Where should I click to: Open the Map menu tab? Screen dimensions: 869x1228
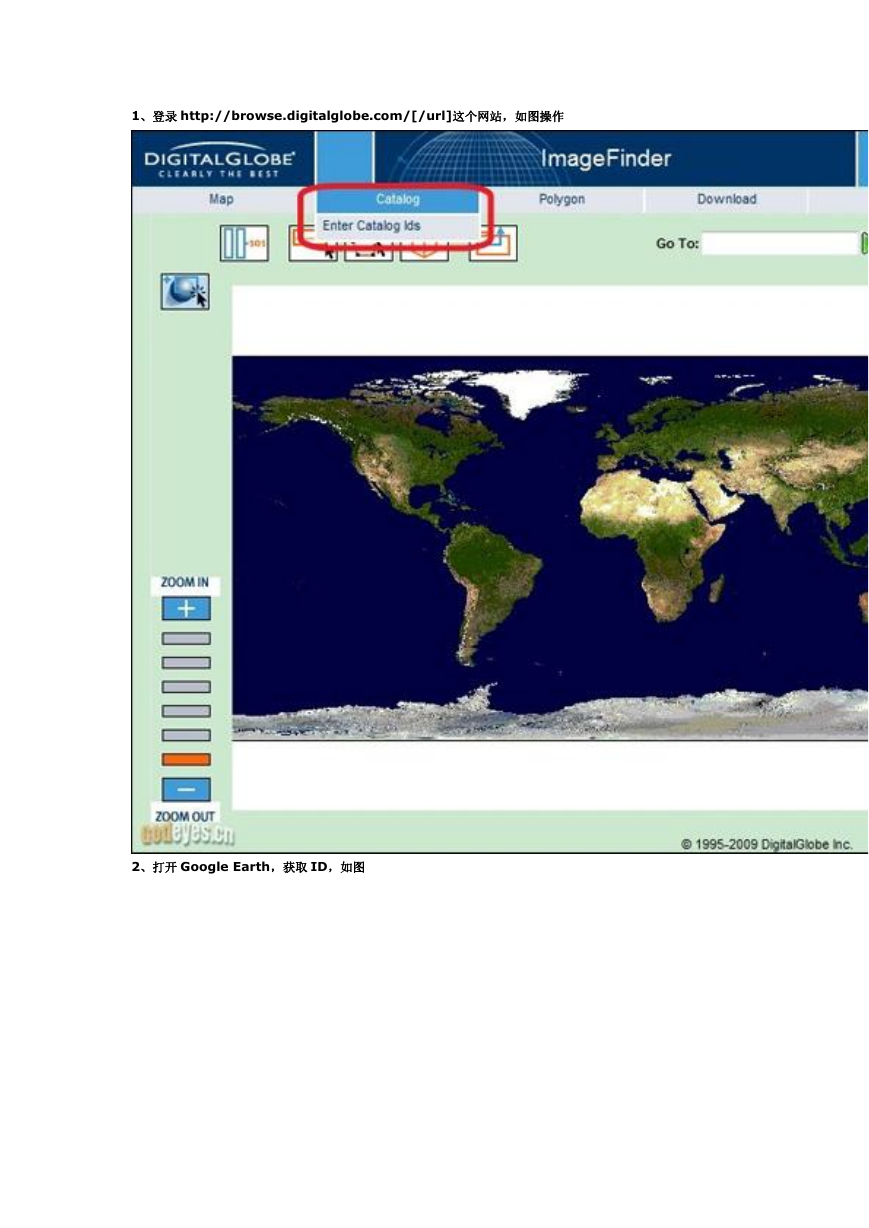pos(221,199)
